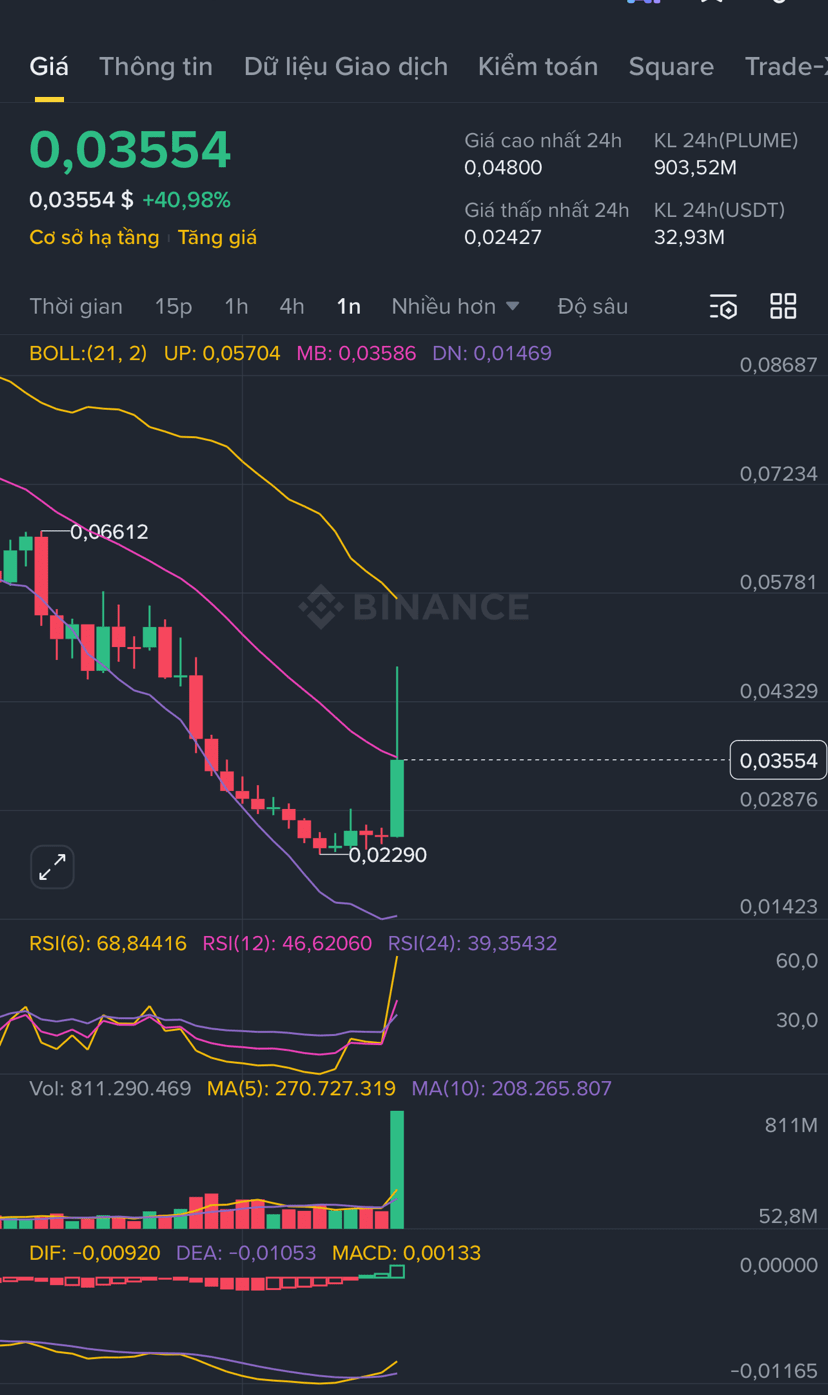Click the MA(10): 208.265.807 label
Viewport: 828px width, 1395px height.
click(511, 1088)
